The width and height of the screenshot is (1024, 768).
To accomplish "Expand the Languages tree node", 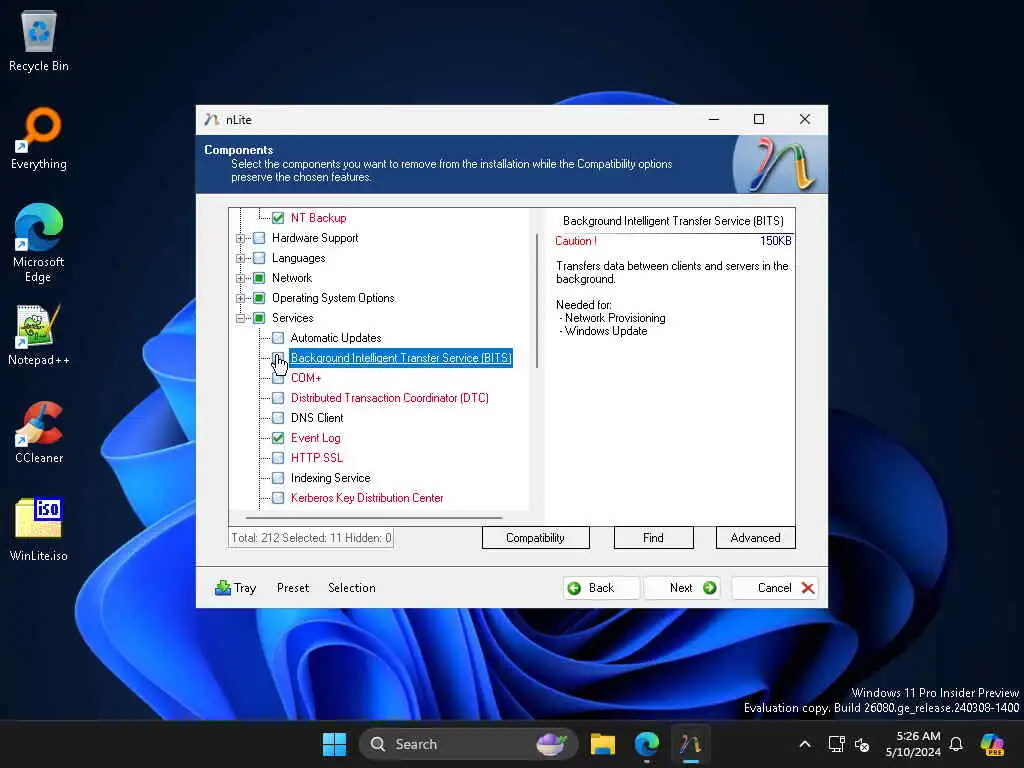I will point(240,259).
